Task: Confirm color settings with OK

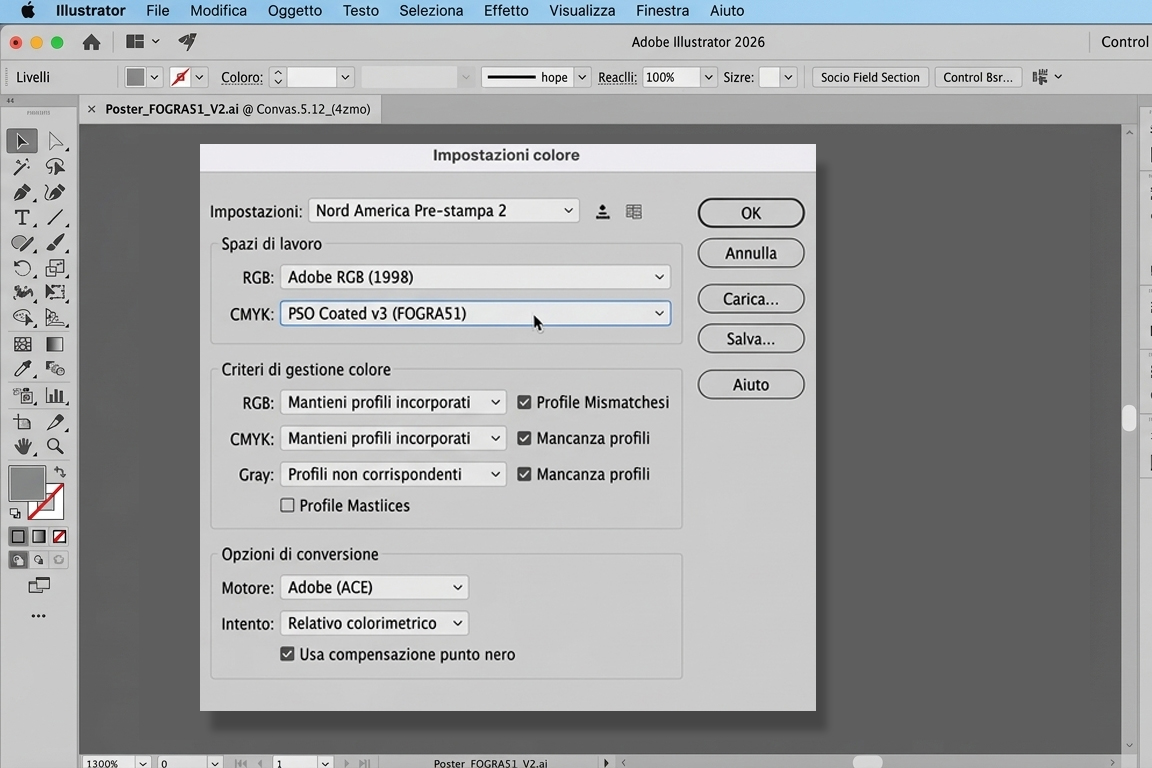Action: 751,213
